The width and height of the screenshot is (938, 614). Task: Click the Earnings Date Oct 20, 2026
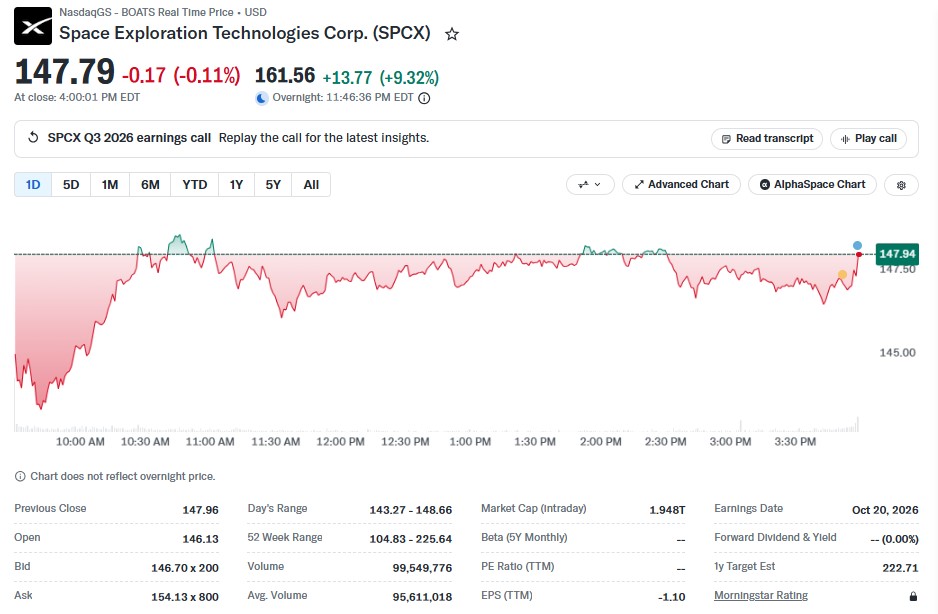[x=885, y=510]
